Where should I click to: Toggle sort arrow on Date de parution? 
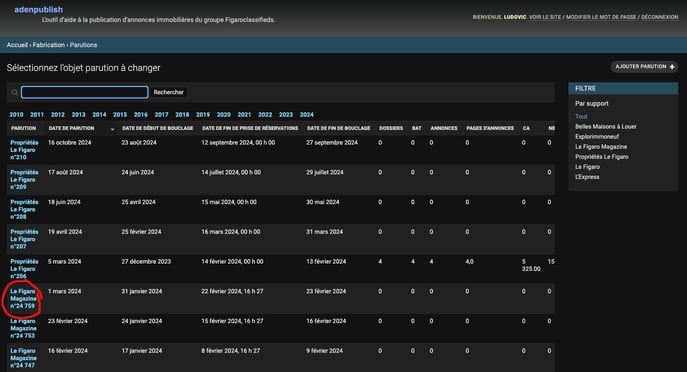[112, 129]
